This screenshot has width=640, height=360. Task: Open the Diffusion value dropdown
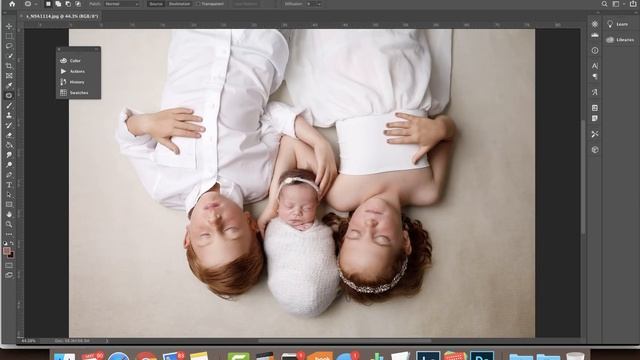319,4
